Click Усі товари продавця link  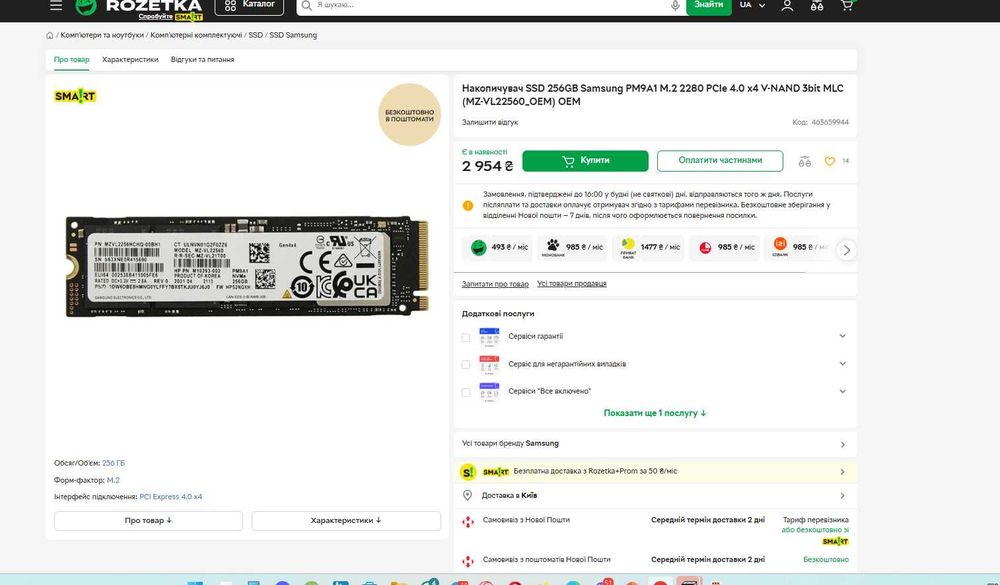pos(571,284)
